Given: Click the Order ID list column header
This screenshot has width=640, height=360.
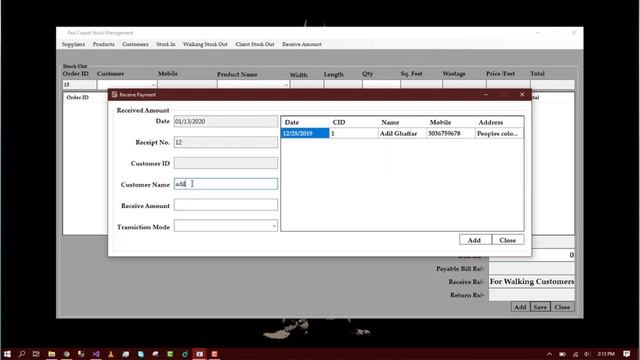Looking at the screenshot, I should [78, 98].
